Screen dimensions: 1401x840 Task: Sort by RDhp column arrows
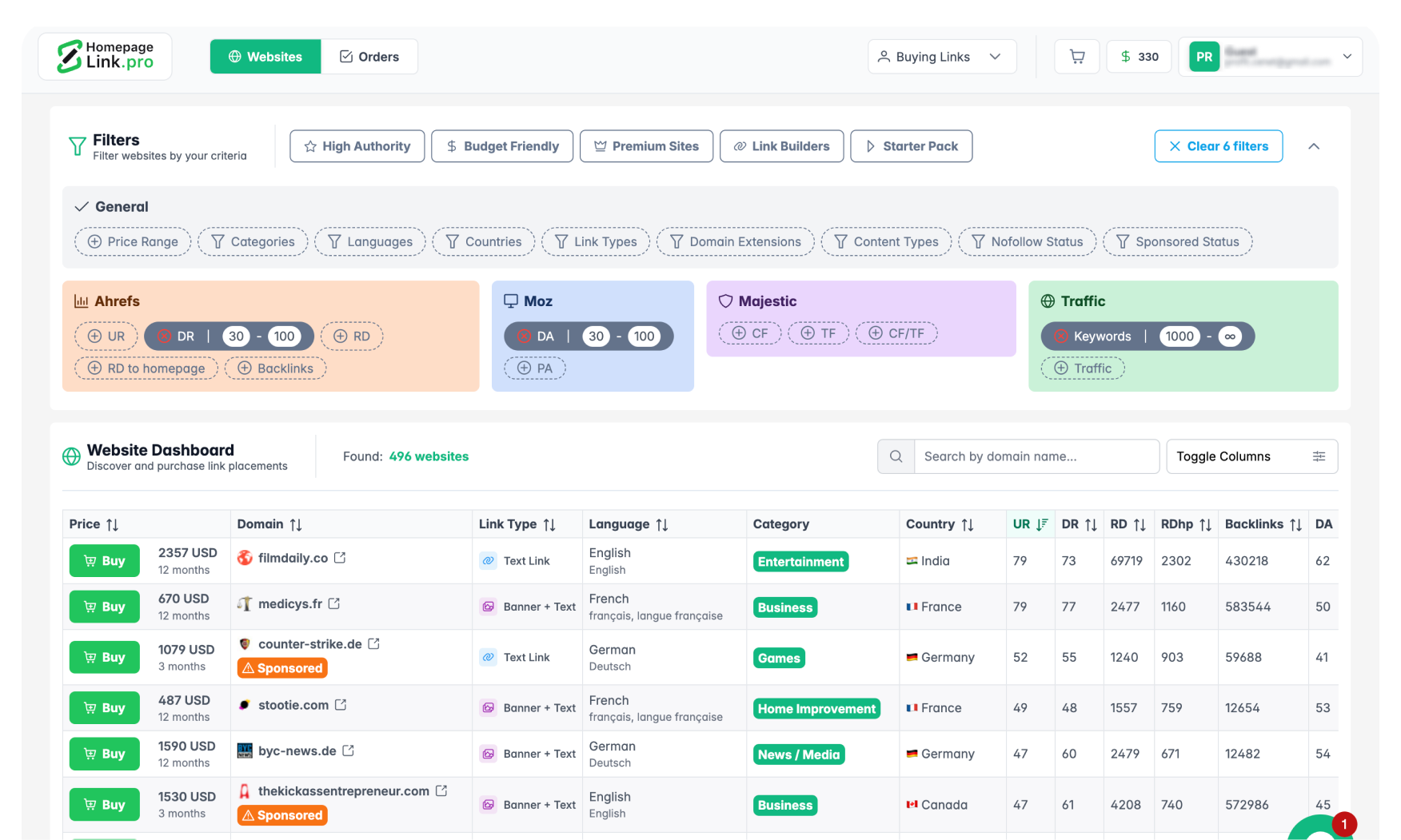1206,524
